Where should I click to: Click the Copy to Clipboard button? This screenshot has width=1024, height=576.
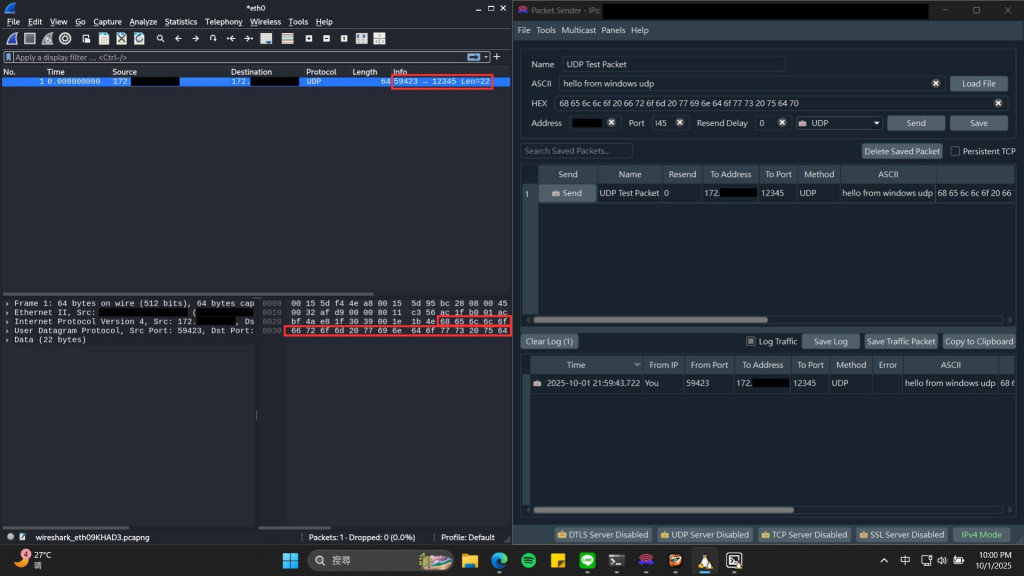coord(978,341)
